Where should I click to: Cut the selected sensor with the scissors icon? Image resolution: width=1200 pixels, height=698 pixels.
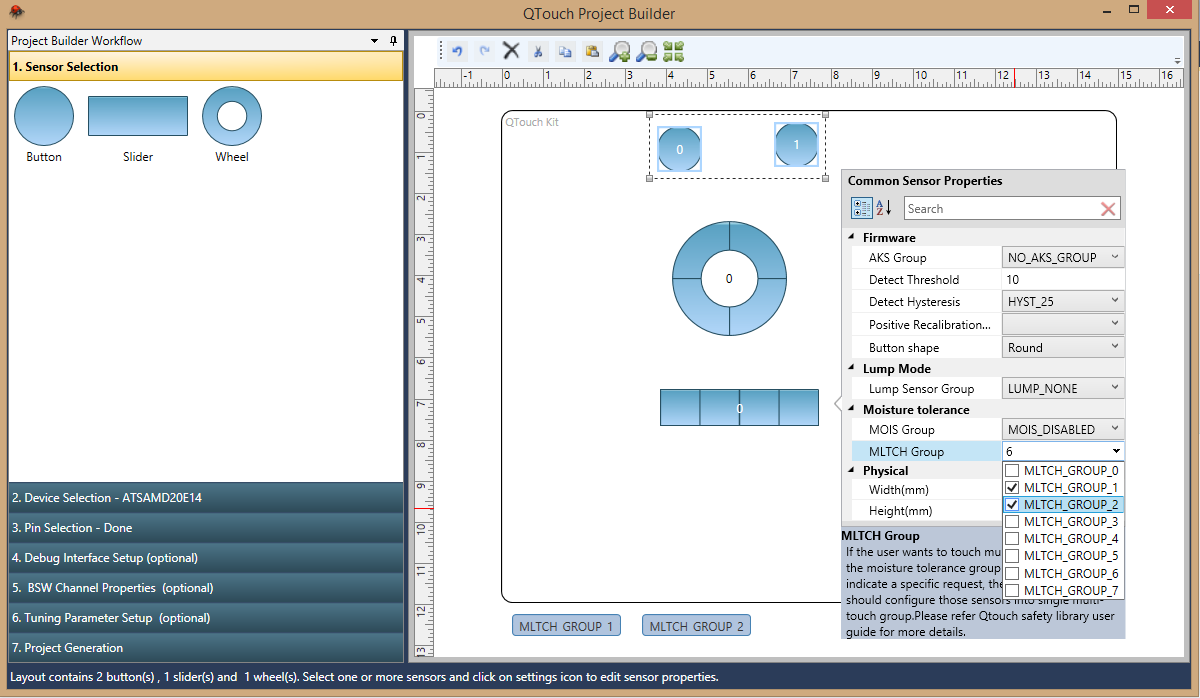[538, 51]
